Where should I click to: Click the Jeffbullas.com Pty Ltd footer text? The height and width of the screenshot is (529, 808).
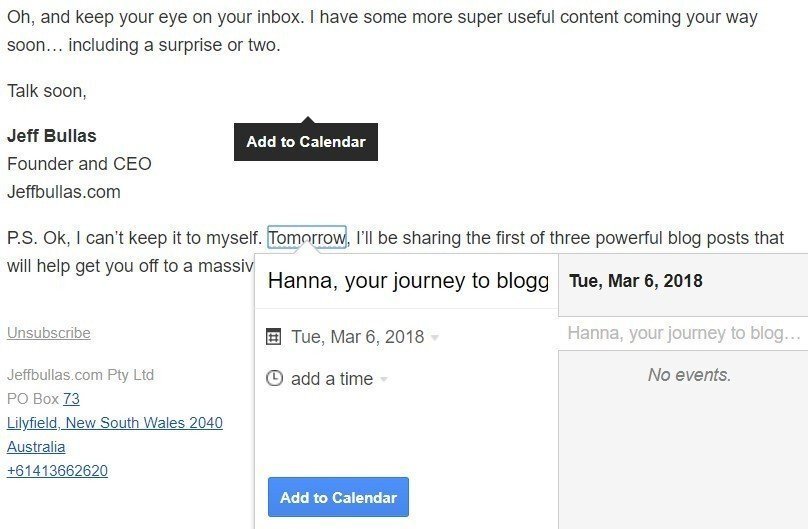pos(80,375)
